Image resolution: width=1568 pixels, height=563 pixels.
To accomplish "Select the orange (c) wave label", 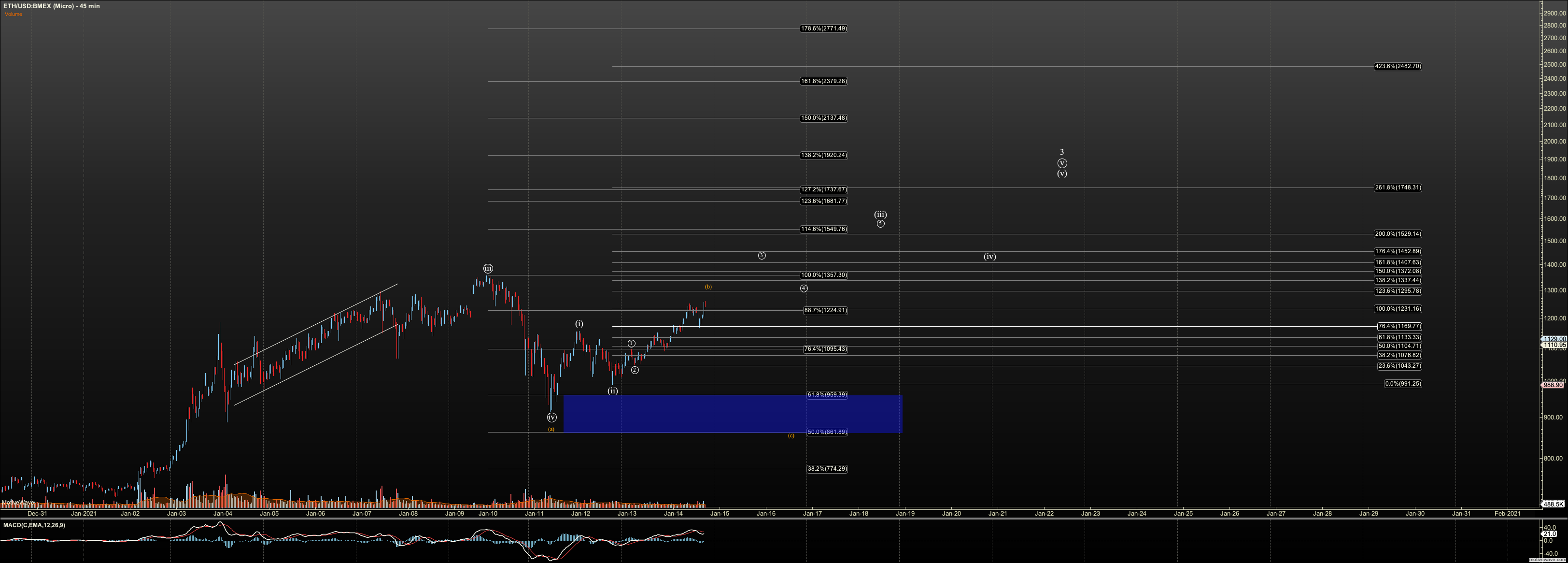I will click(x=791, y=435).
